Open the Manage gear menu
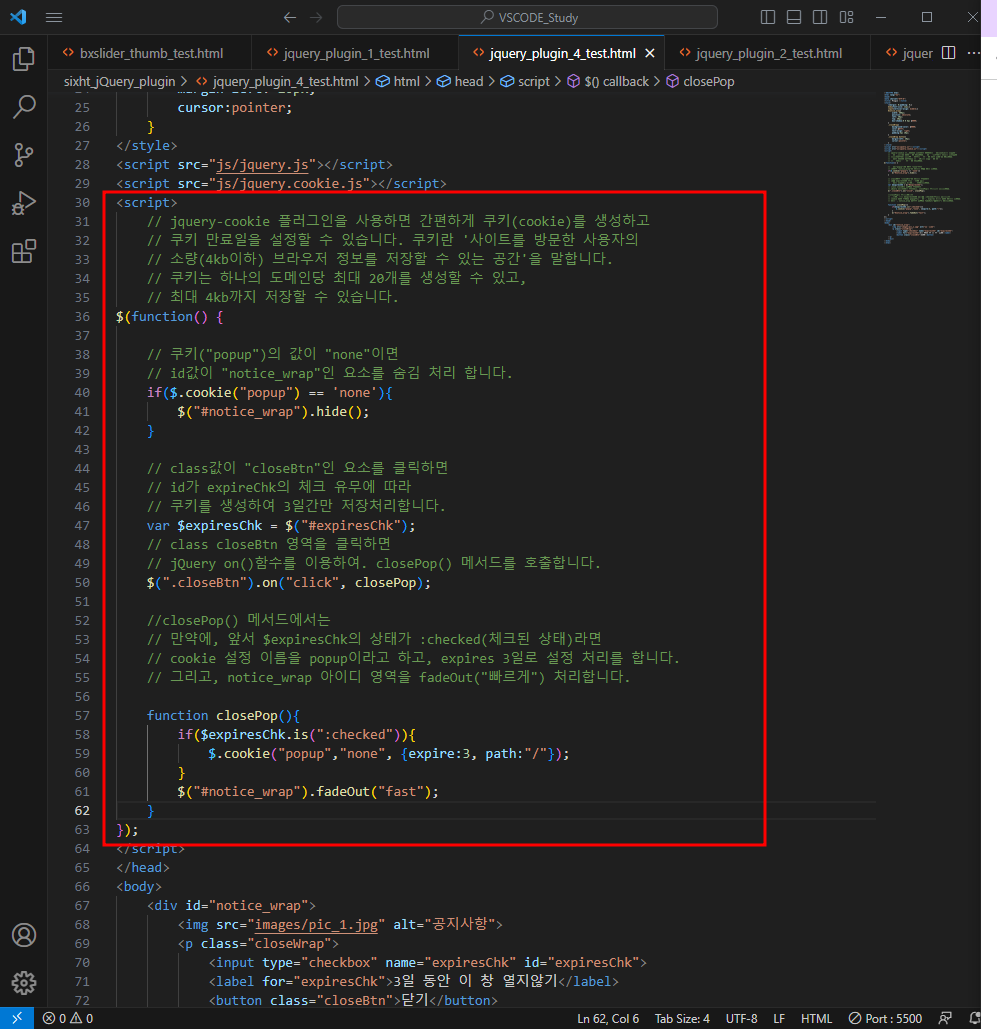Viewport: 997px width, 1029px height. 24,982
